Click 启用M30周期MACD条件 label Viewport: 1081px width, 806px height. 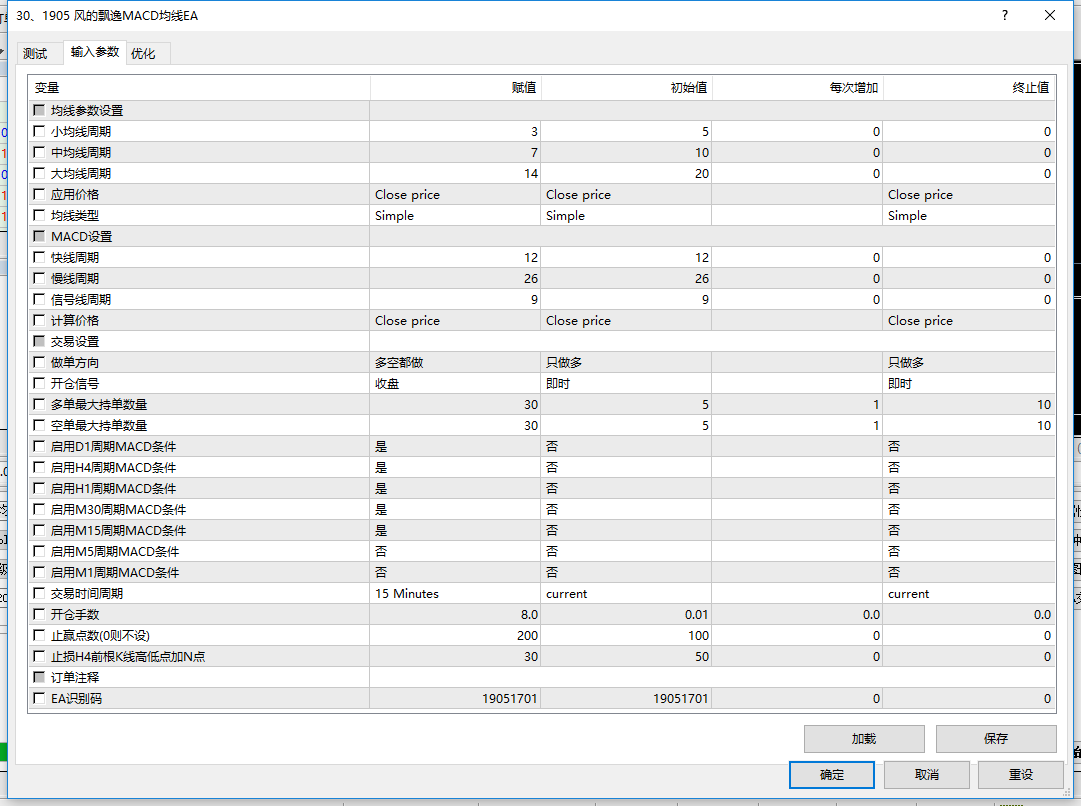118,510
